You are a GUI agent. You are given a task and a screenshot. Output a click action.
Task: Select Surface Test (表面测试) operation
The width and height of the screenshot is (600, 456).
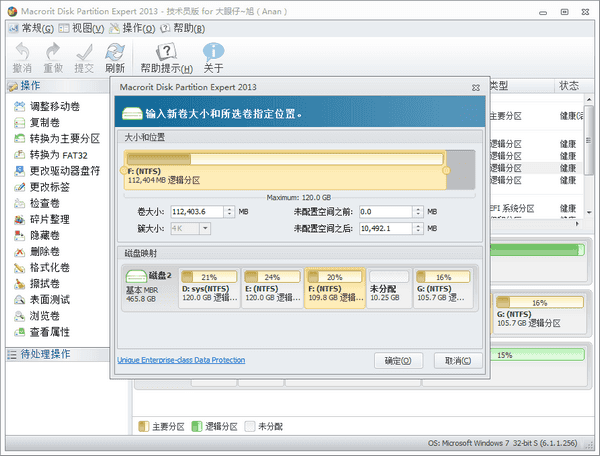[42, 300]
